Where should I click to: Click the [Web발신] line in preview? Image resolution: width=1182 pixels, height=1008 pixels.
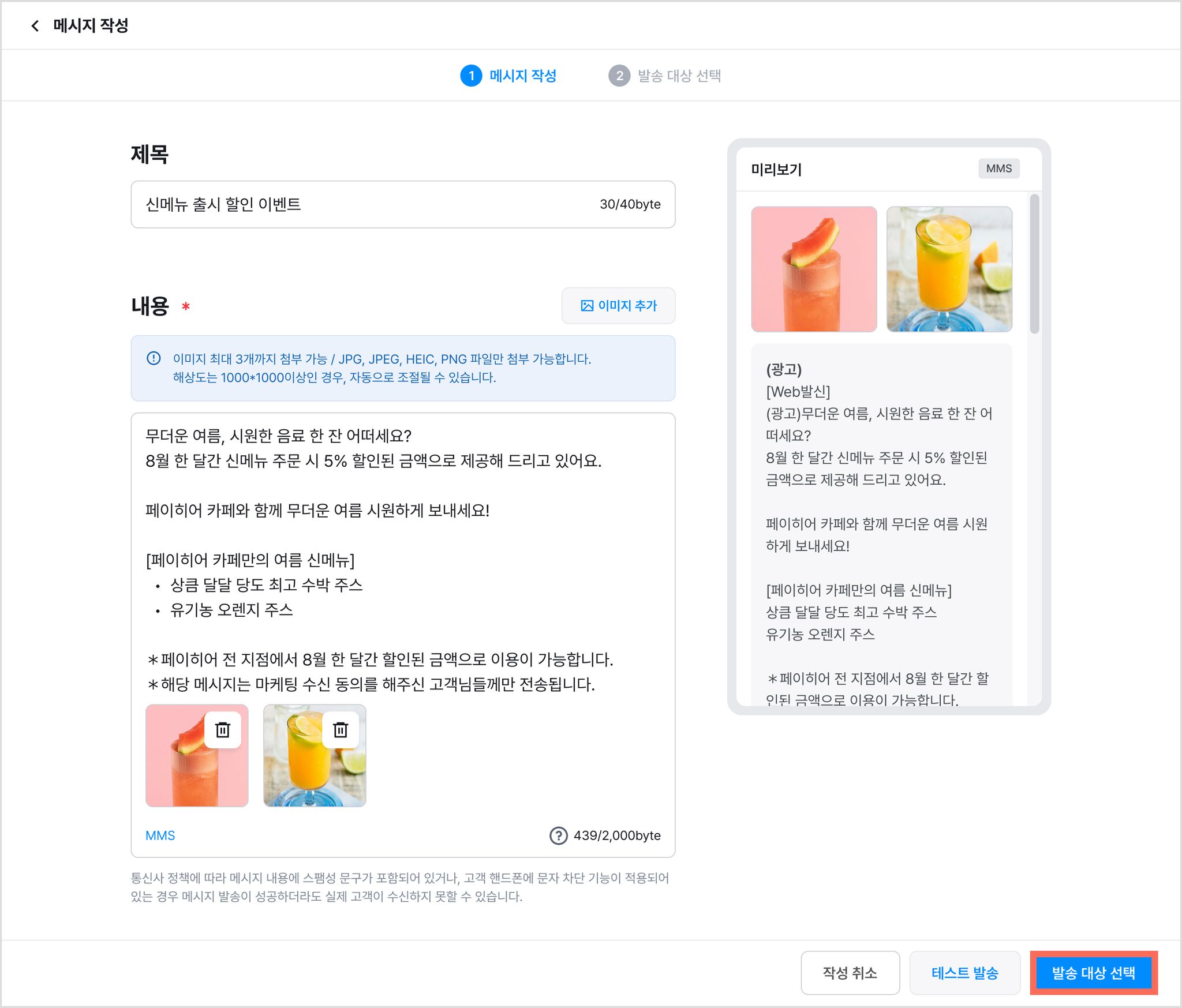click(x=798, y=392)
